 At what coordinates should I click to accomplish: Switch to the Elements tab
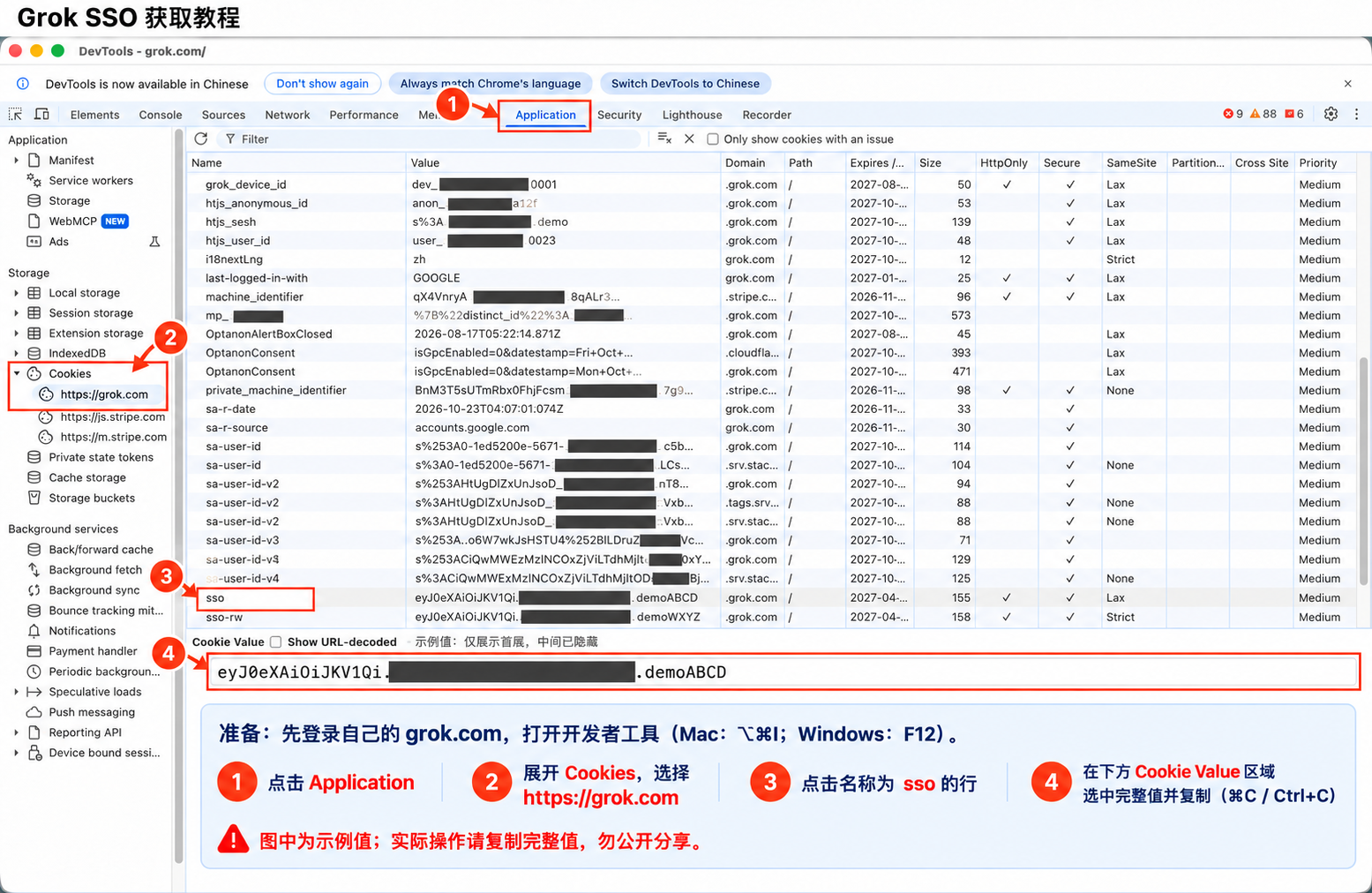coord(94,115)
